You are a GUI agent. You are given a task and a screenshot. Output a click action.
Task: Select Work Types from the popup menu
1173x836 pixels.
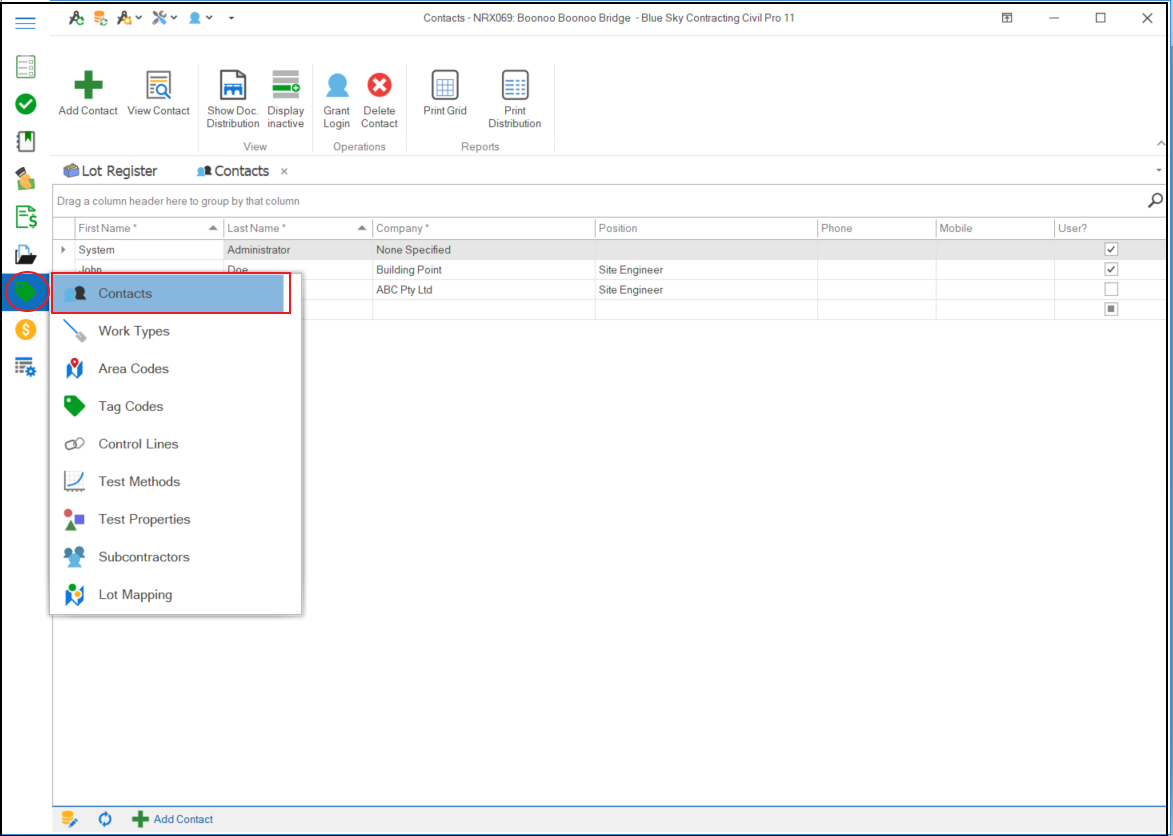pyautogui.click(x=134, y=331)
